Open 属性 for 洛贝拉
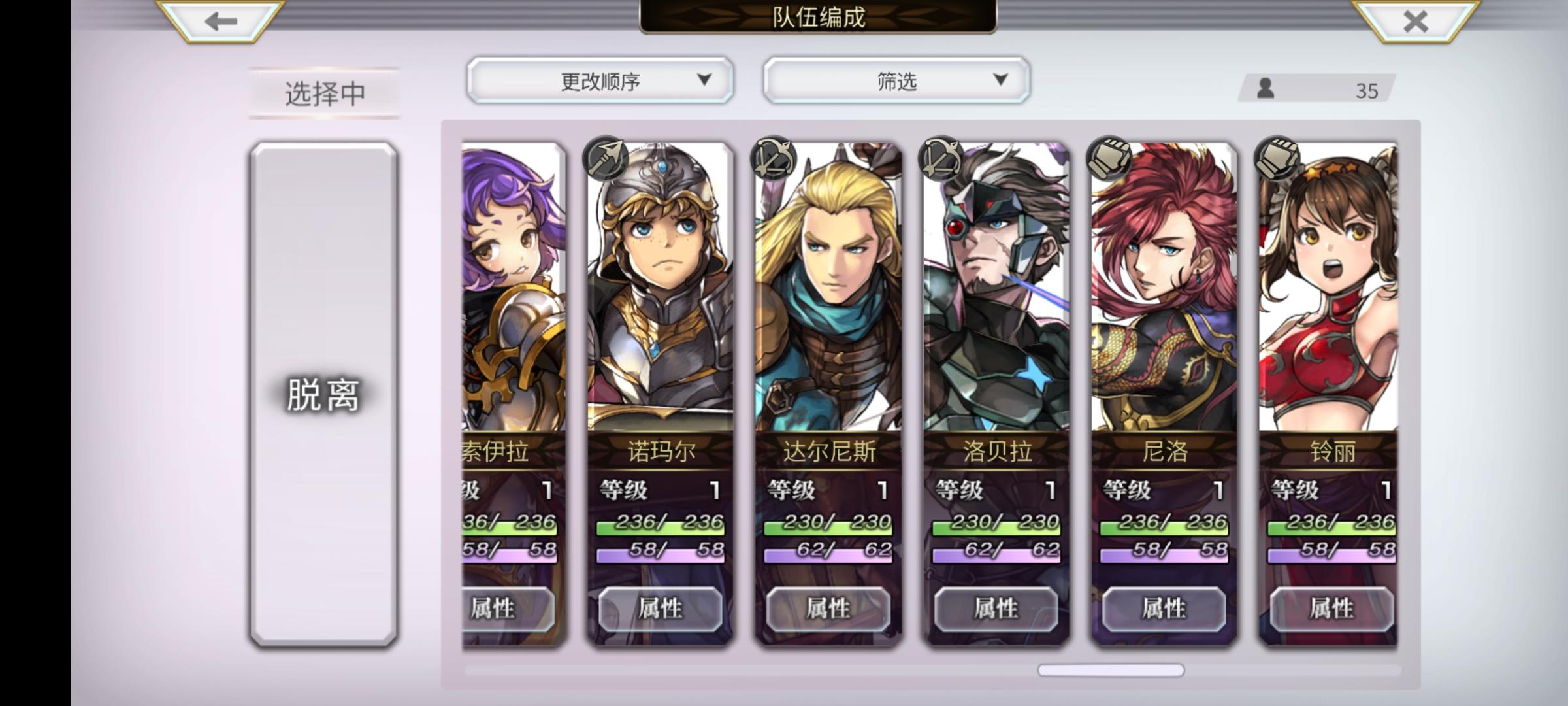 click(x=996, y=609)
